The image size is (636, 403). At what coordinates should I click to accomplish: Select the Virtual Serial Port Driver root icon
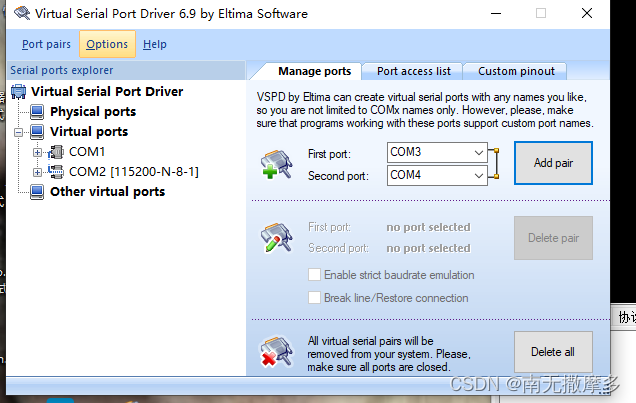coord(19,91)
